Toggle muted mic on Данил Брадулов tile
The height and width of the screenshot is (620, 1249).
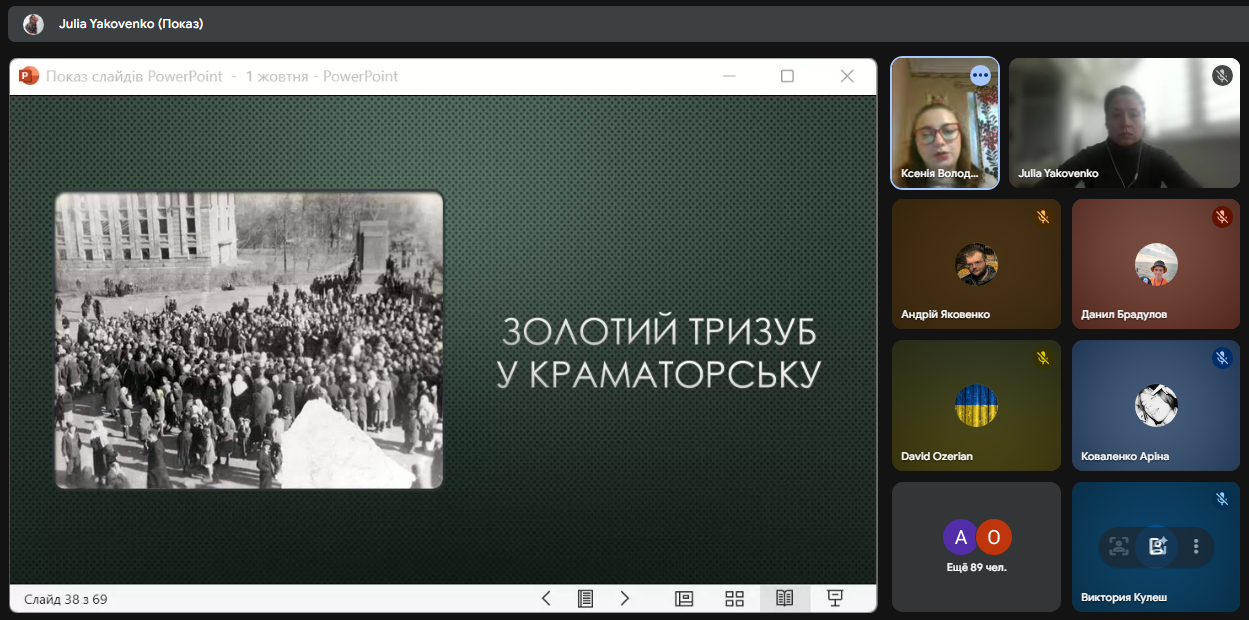click(1221, 217)
